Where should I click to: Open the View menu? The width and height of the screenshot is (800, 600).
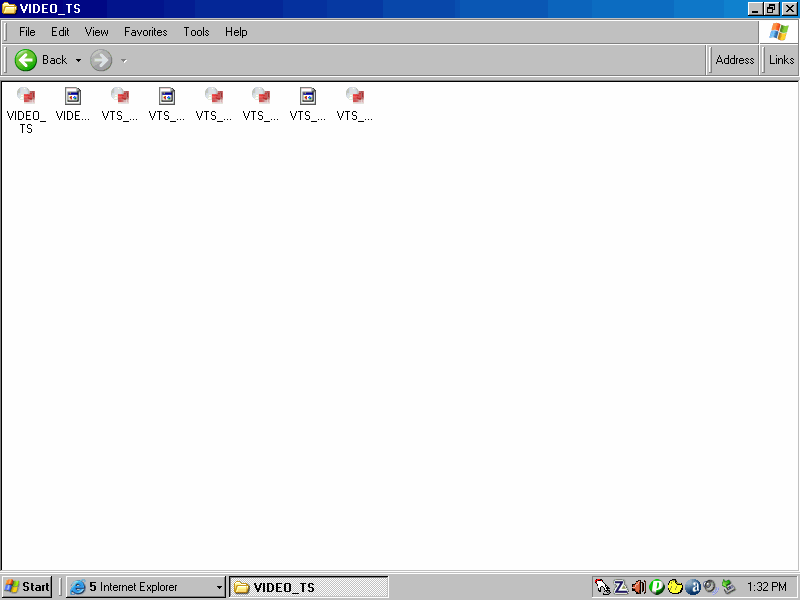click(x=96, y=32)
